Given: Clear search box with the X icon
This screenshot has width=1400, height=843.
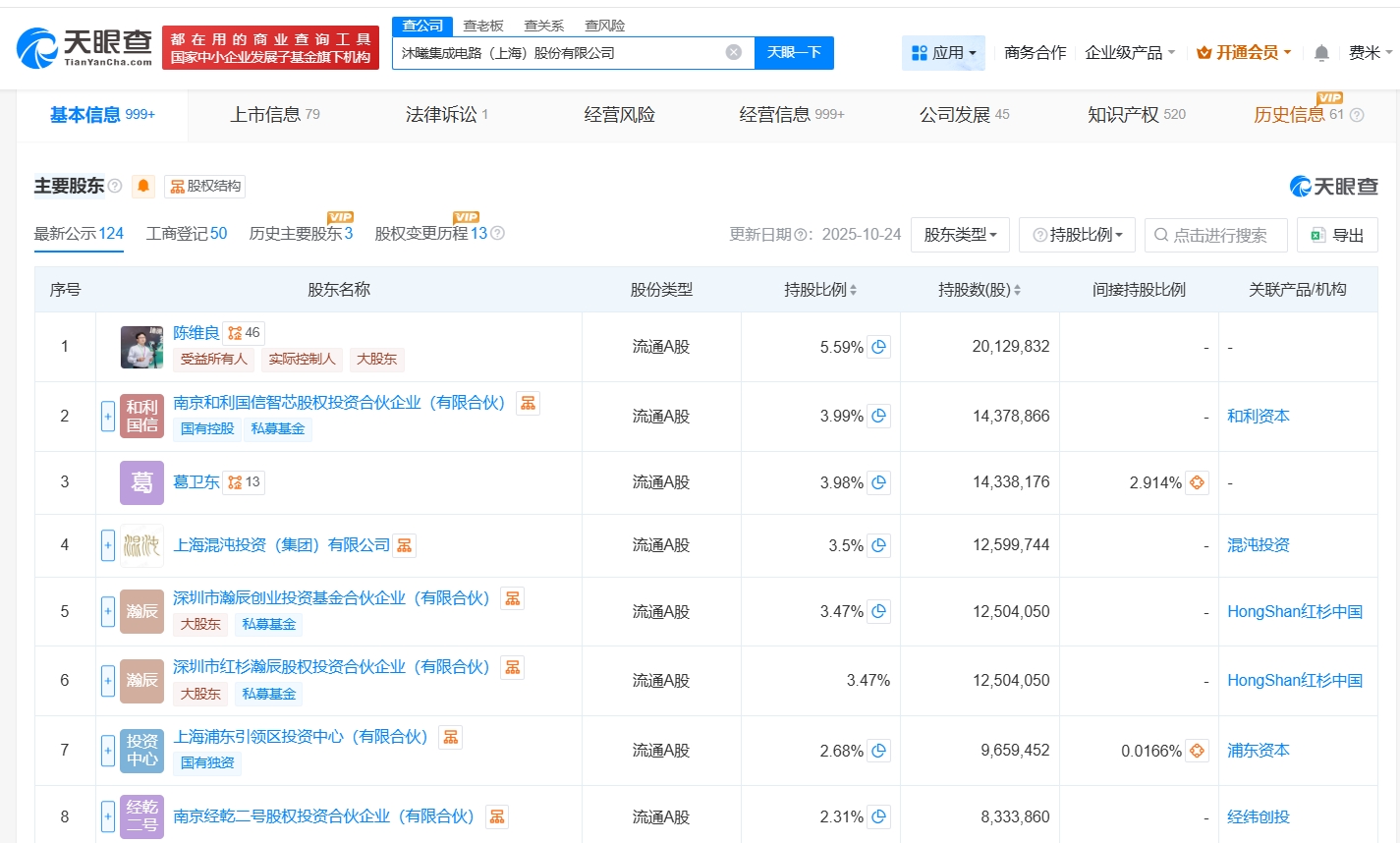Looking at the screenshot, I should [734, 52].
